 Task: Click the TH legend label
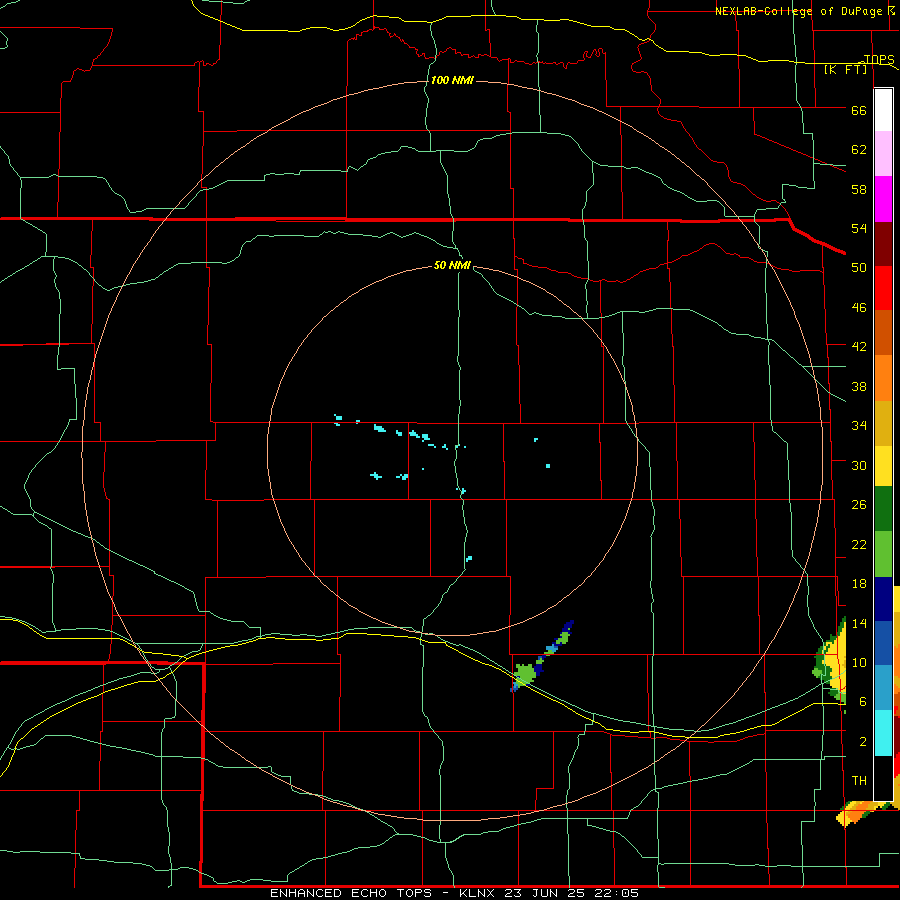pos(859,781)
